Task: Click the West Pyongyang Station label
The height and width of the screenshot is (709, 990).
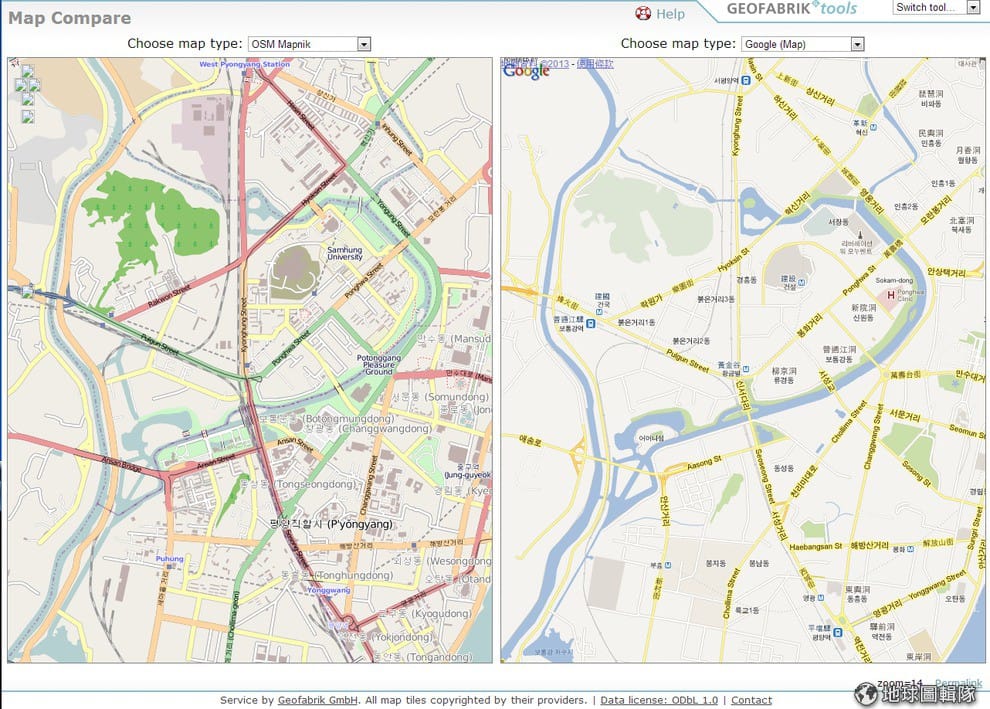Action: (x=244, y=64)
